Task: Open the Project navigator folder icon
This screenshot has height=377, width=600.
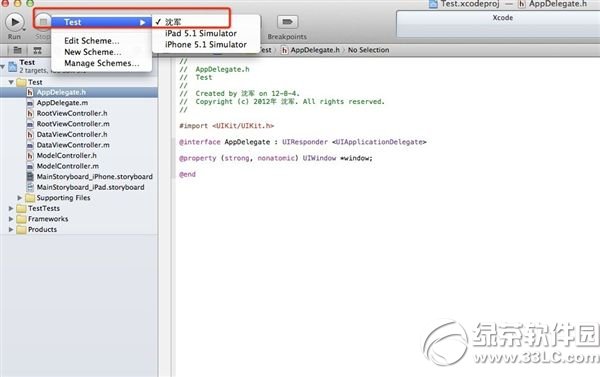Action: click(x=17, y=50)
